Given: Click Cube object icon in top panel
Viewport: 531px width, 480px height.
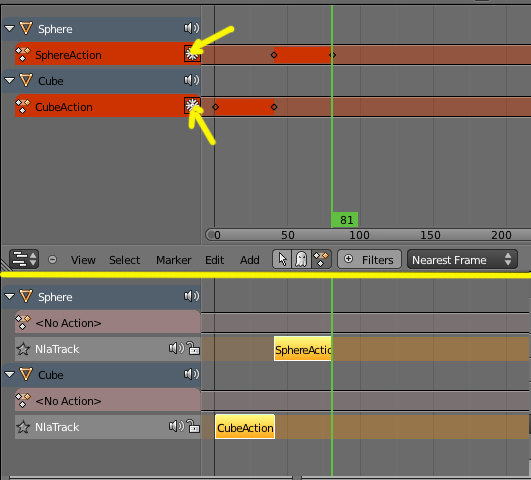Looking at the screenshot, I should coord(26,81).
